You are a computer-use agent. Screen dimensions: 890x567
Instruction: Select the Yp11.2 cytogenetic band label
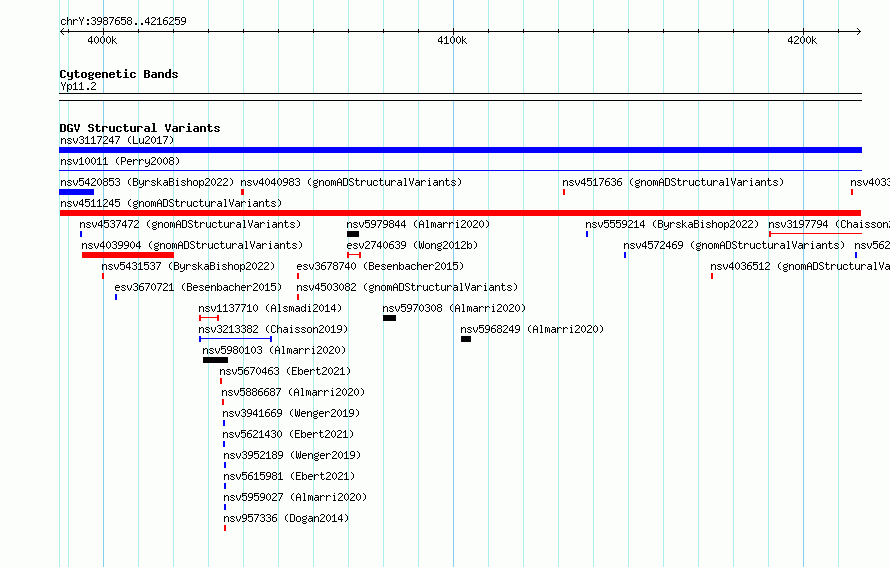78,87
